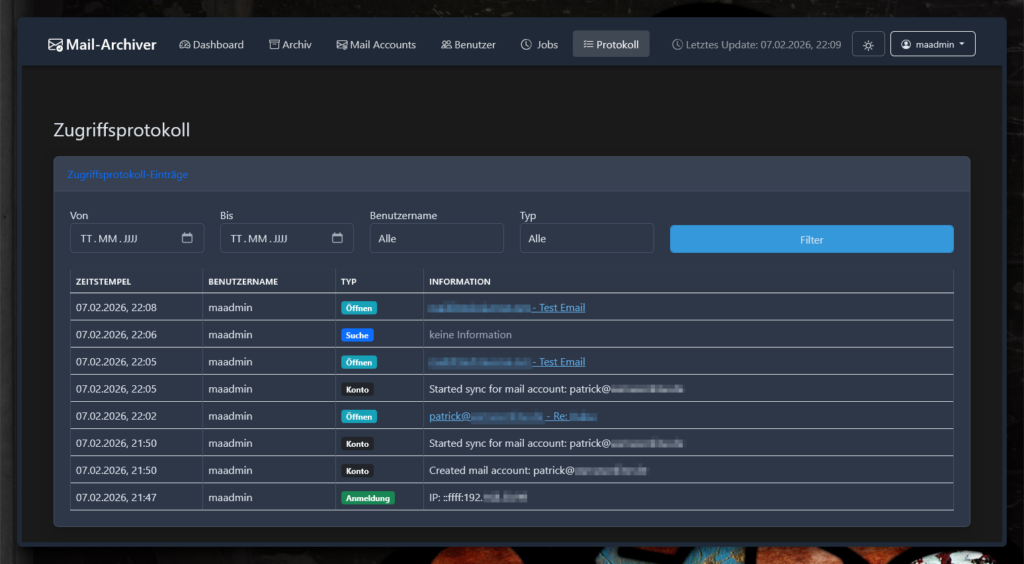Click the Mail-Archiver envelope logo
Screen dimensions: 1024x564
[x=55, y=45]
